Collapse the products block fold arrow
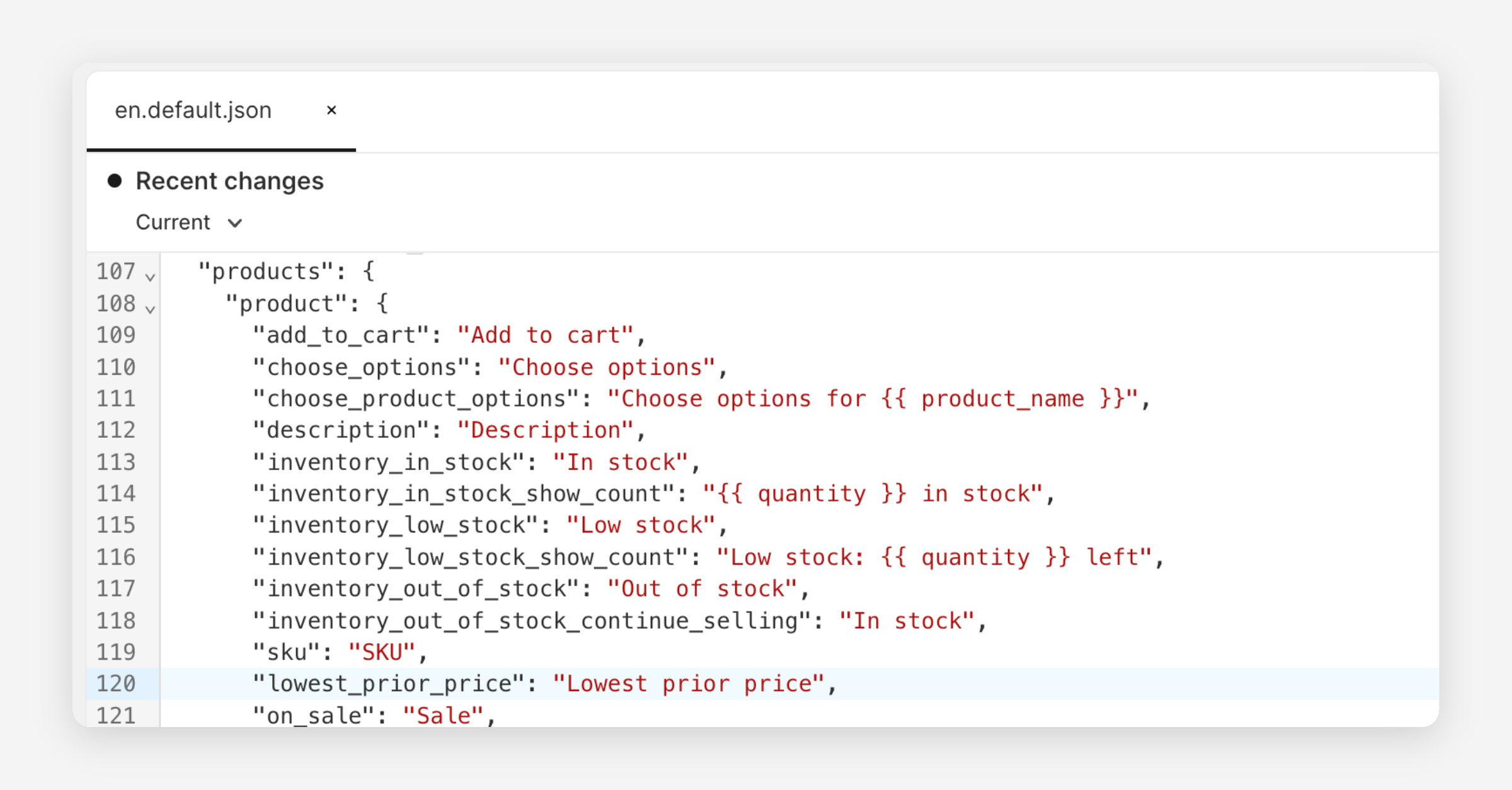 (150, 276)
